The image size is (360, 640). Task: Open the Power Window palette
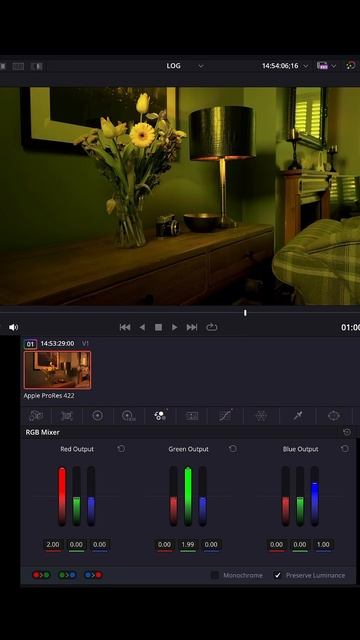334,416
